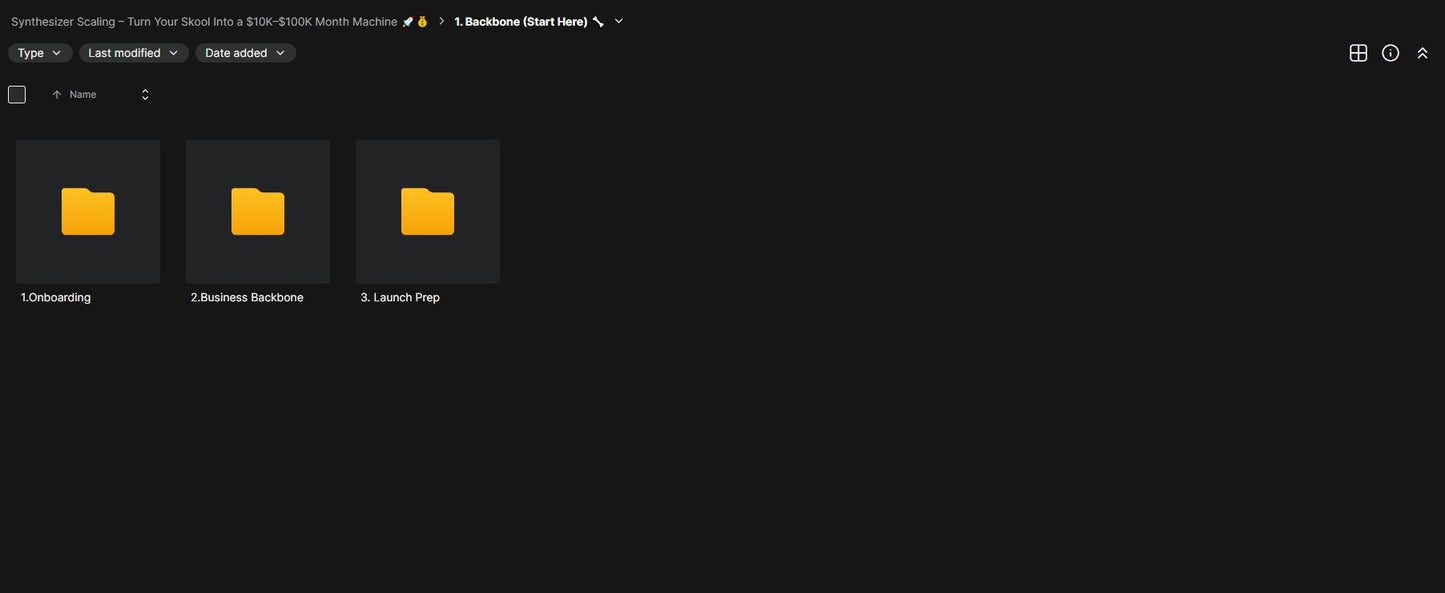Expand the Type filter dropdown
The width and height of the screenshot is (1445, 593).
pos(40,53)
